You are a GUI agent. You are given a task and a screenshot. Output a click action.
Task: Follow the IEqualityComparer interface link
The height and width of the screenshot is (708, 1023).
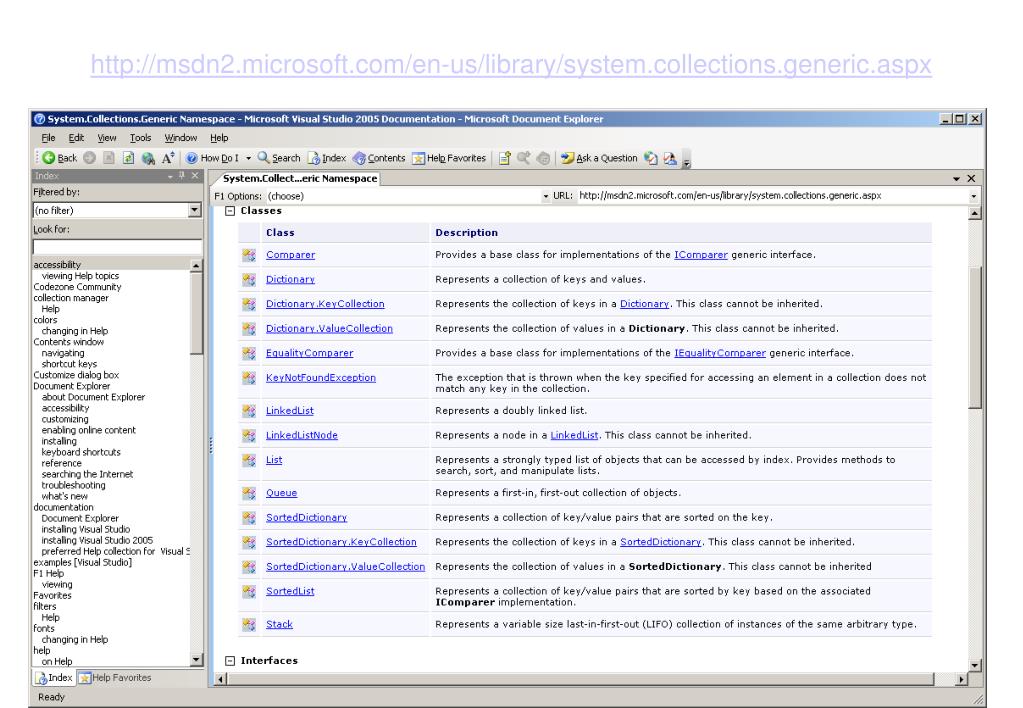720,353
